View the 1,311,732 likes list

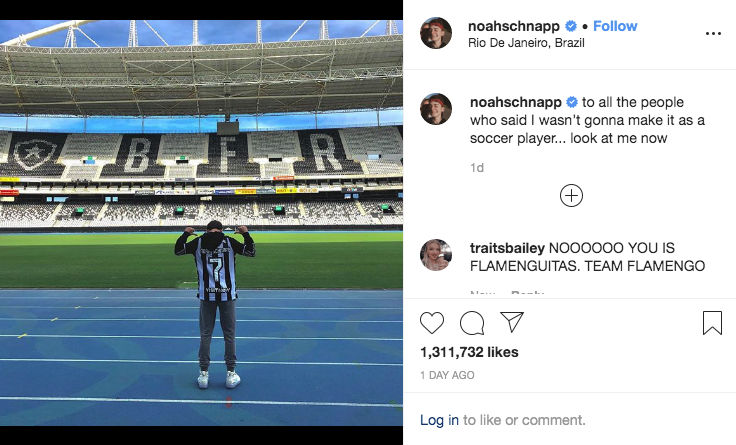(x=470, y=352)
